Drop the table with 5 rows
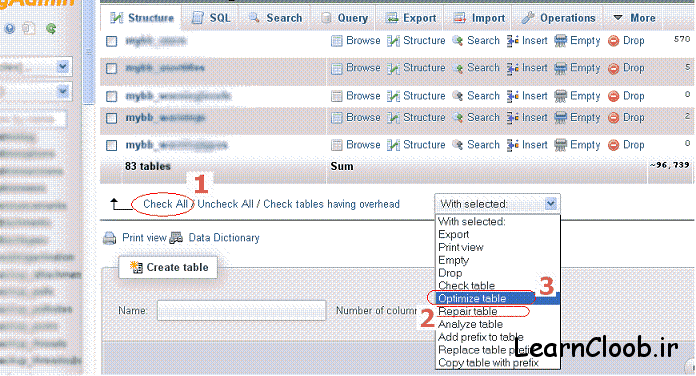The height and width of the screenshot is (376, 696). pyautogui.click(x=626, y=68)
